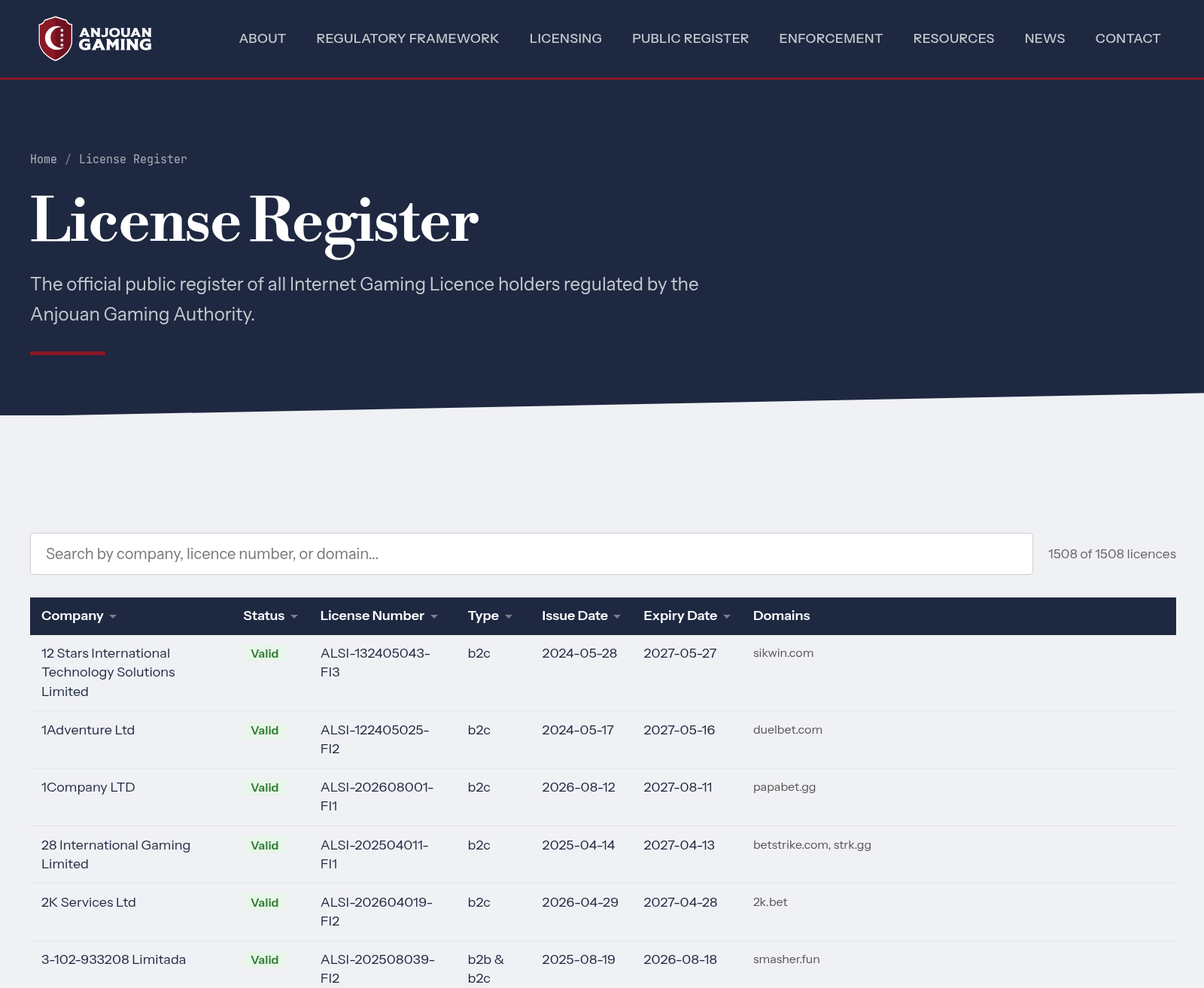Click the 2k.bet domain
Viewport: 1204px width, 988px height.
(x=770, y=902)
